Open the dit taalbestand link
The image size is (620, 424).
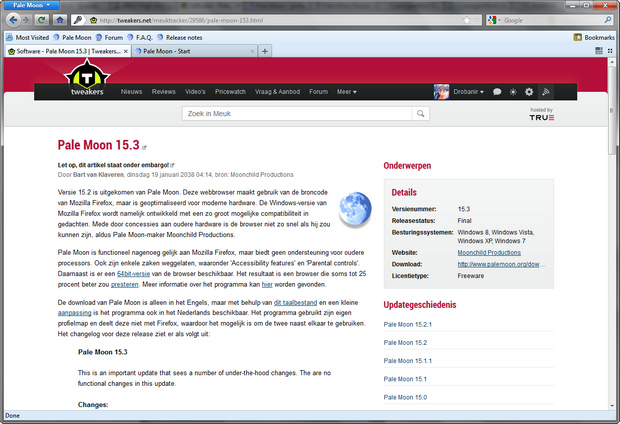pyautogui.click(x=295, y=303)
